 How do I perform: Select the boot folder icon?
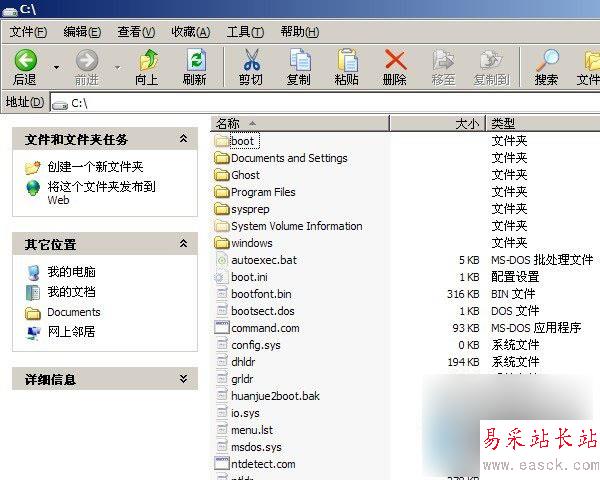tap(222, 141)
